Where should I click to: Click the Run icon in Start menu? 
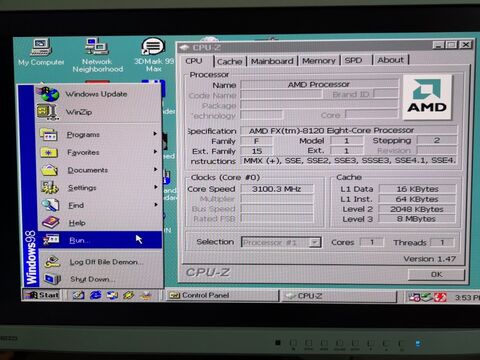click(x=51, y=240)
